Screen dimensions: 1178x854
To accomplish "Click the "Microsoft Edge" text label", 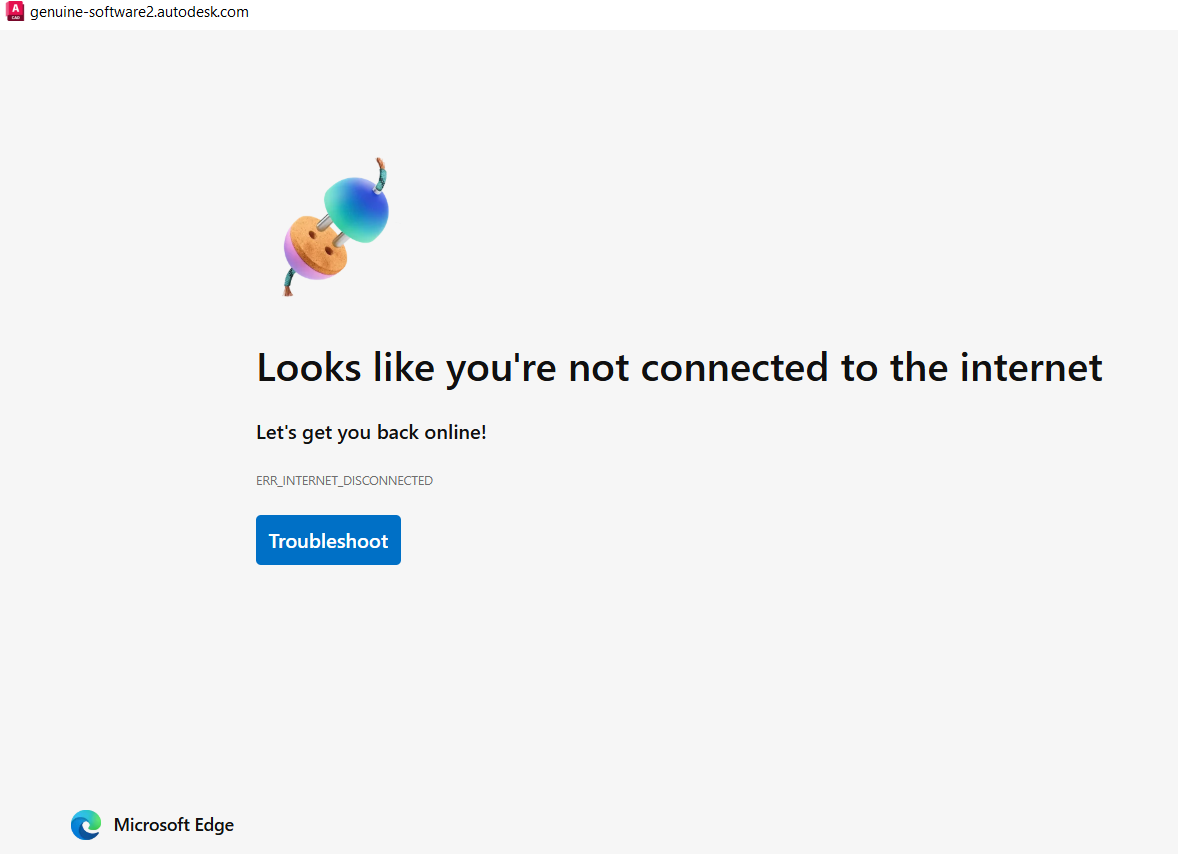I will point(174,825).
